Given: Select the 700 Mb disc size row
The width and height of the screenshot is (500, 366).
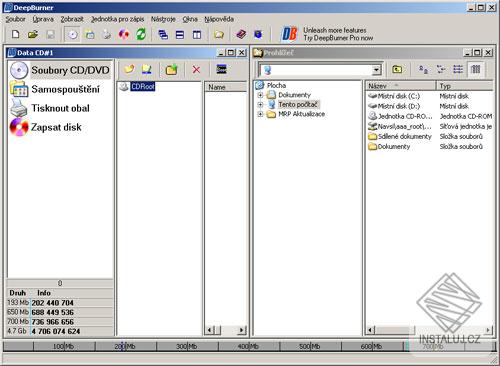Looking at the screenshot, I should point(60,322).
